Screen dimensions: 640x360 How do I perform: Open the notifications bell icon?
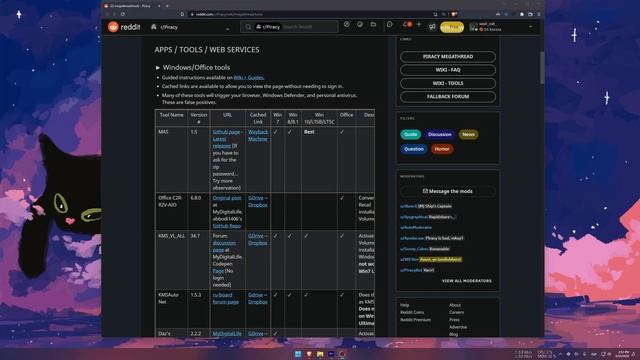(x=406, y=24)
